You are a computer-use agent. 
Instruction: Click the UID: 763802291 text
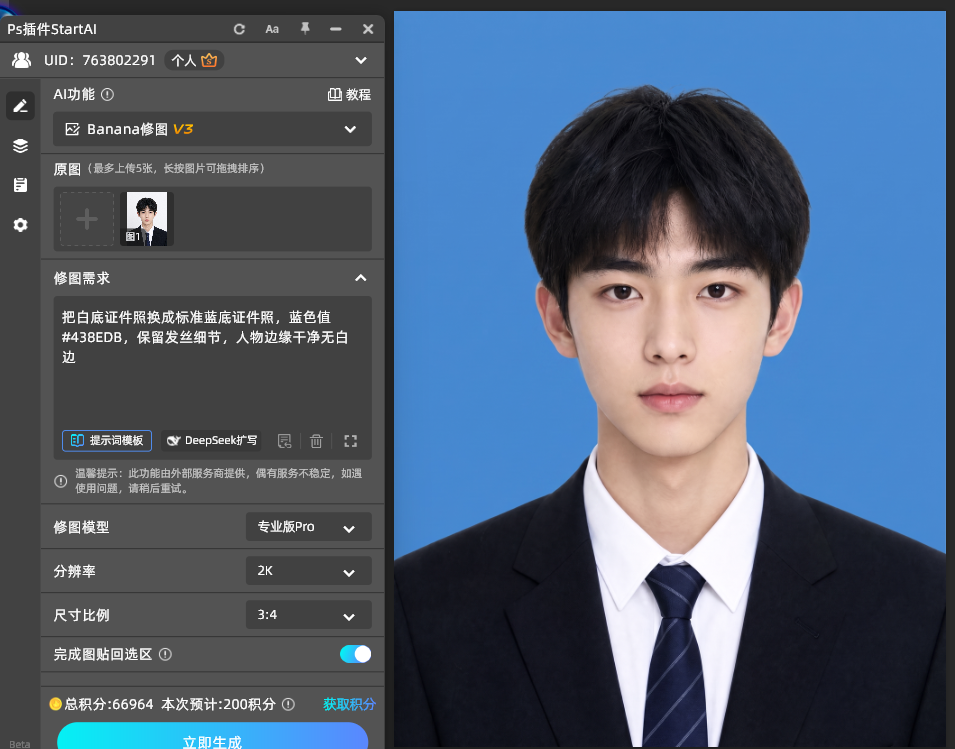pos(100,60)
